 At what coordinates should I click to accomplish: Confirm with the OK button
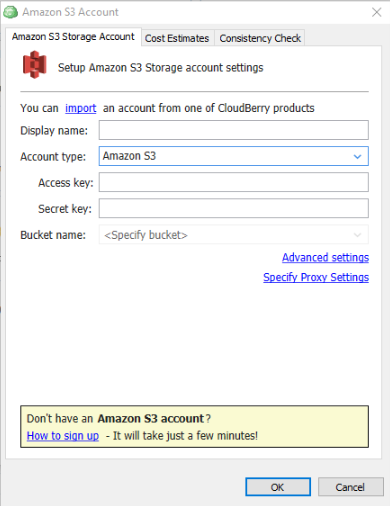(278, 487)
